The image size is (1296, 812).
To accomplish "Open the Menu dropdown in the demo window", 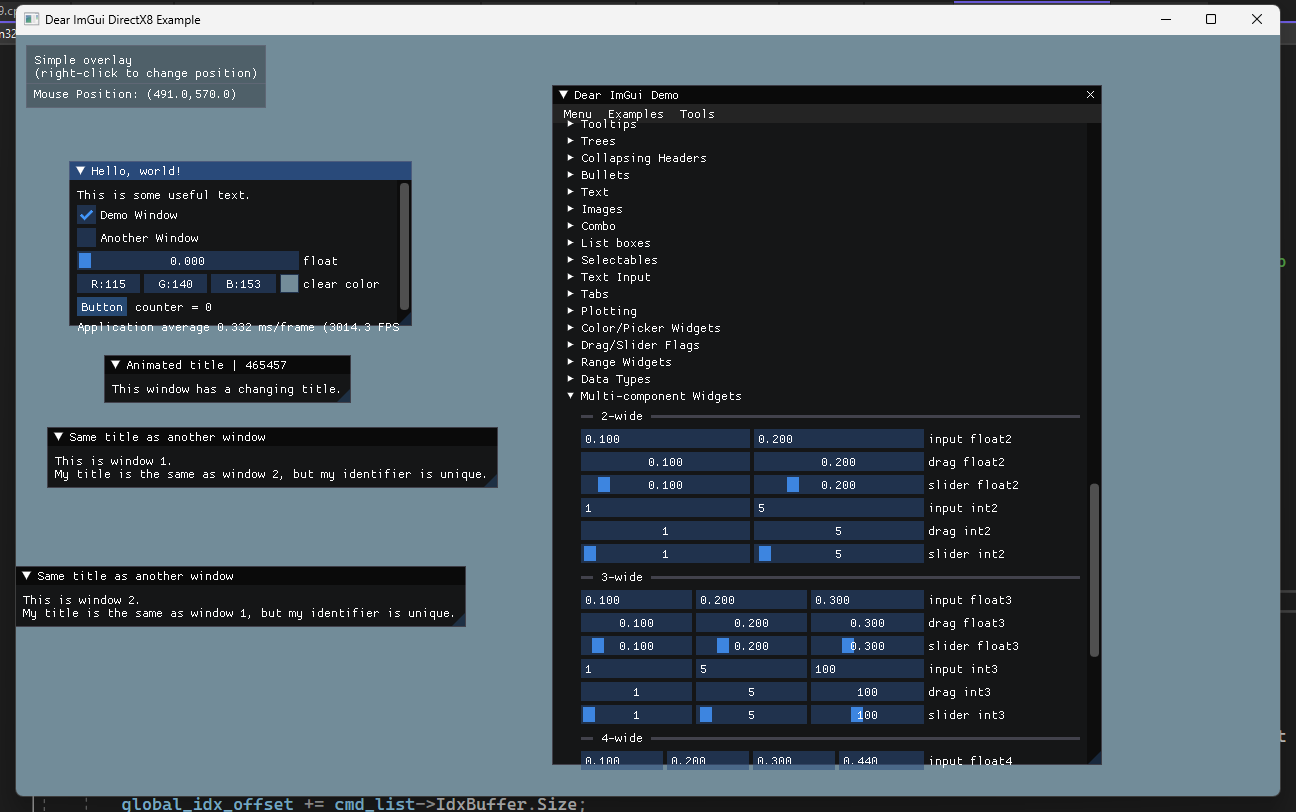I will (577, 113).
